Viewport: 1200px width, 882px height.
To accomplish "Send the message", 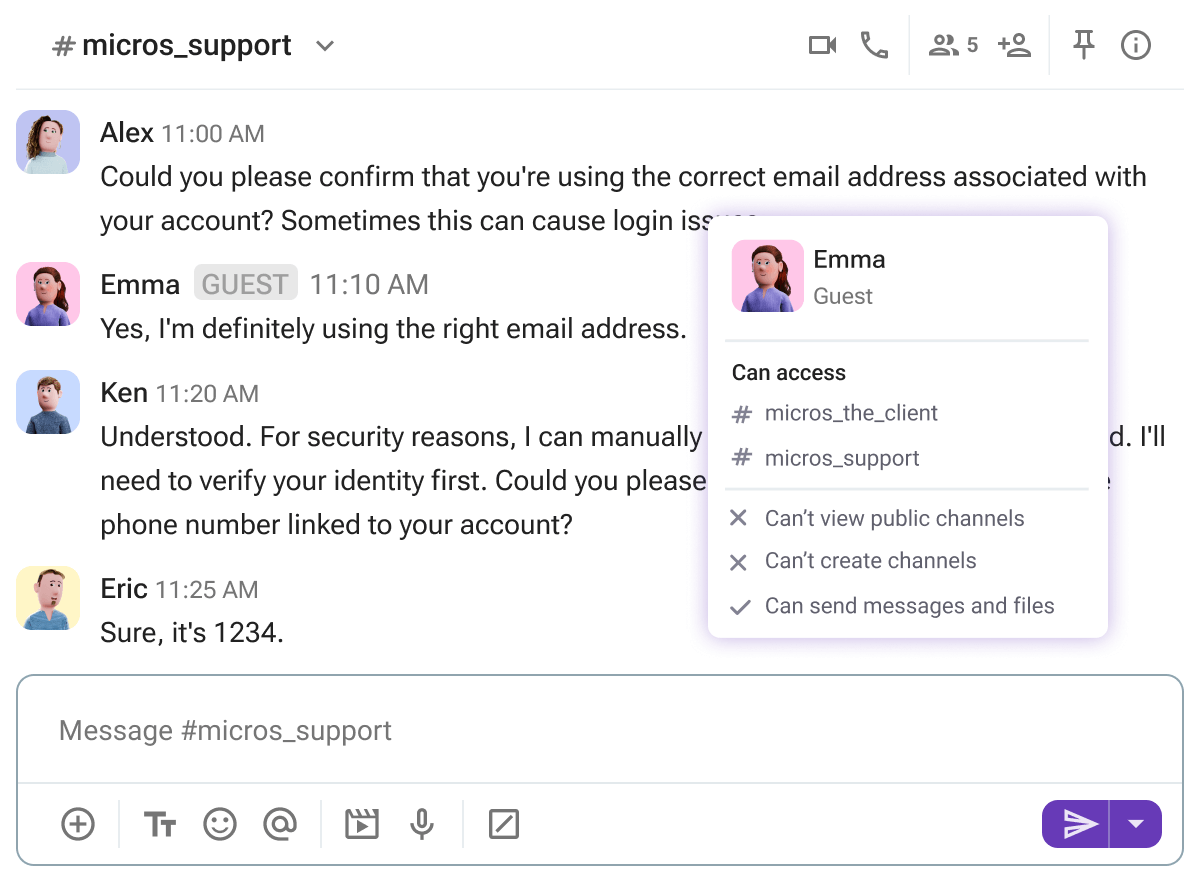I will (1077, 824).
